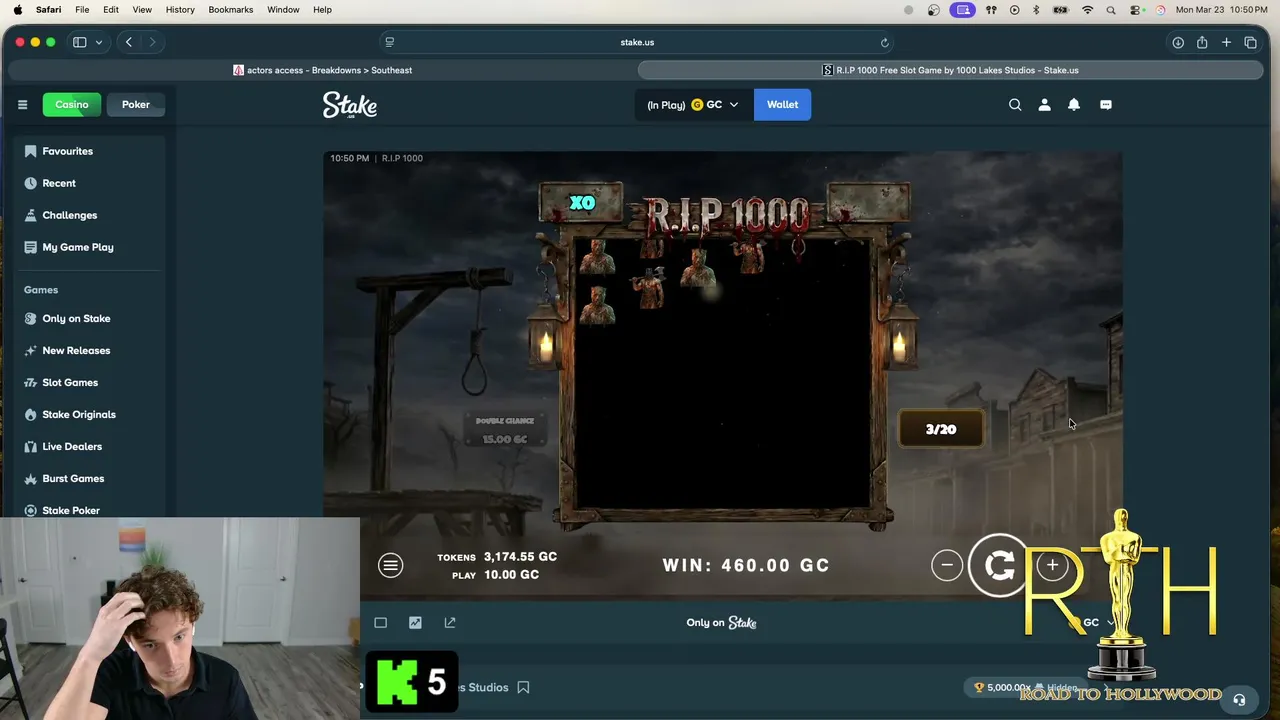Switch to actors access Breakdowns tab

click(322, 70)
